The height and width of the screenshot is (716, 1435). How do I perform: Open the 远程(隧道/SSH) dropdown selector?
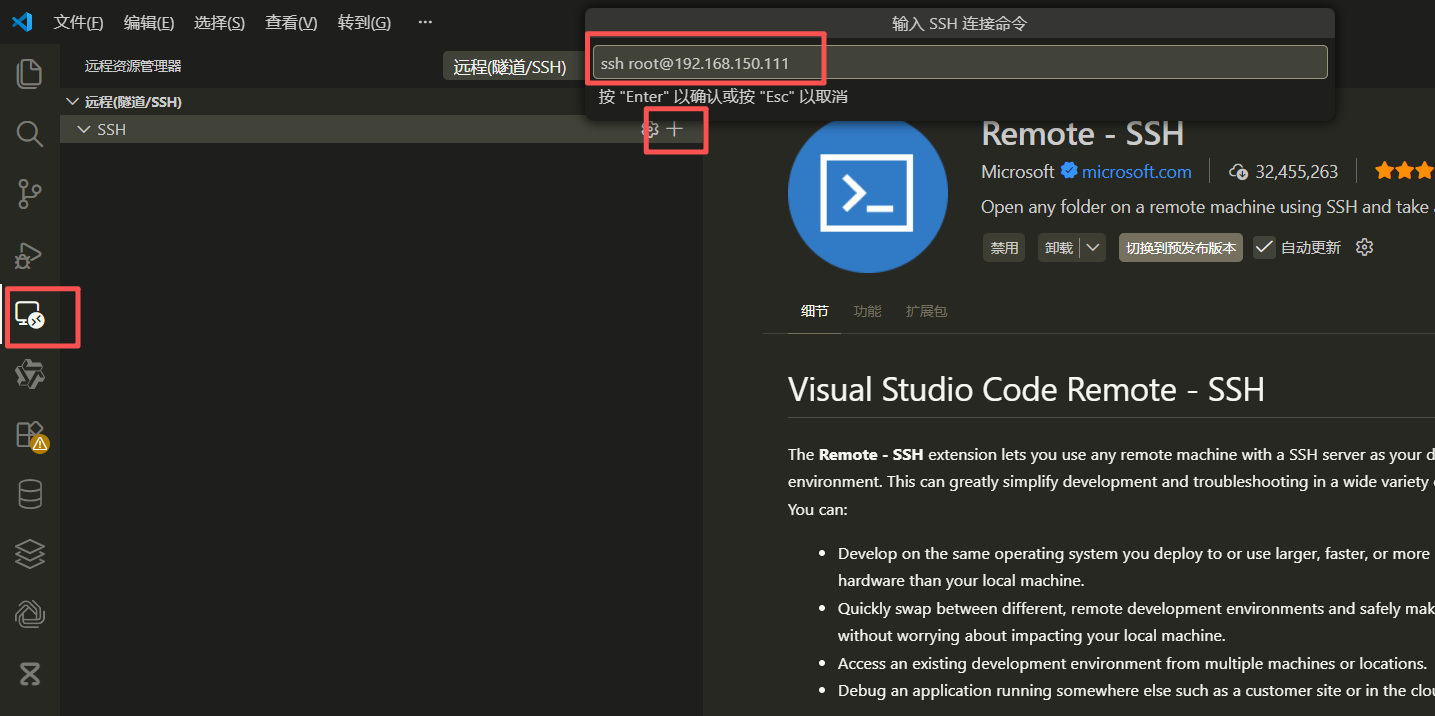point(510,67)
